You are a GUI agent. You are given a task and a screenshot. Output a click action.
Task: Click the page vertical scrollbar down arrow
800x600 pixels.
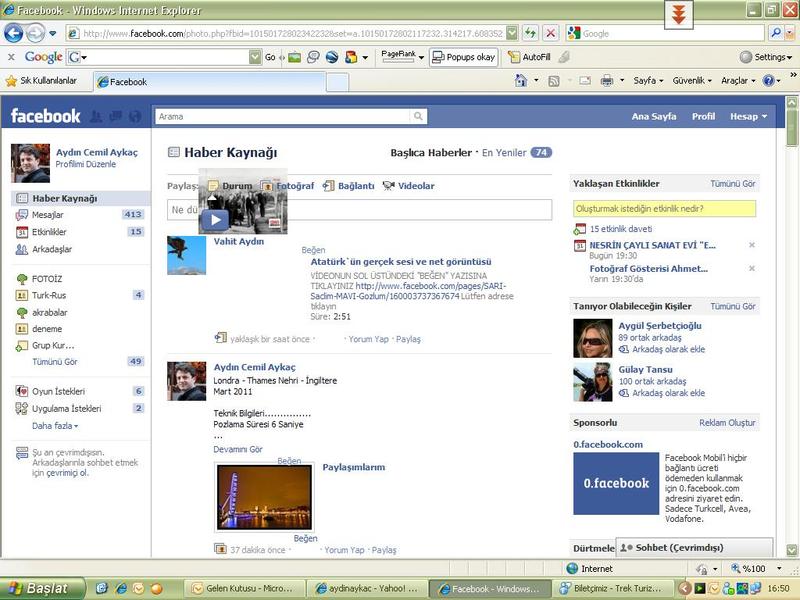pos(792,551)
